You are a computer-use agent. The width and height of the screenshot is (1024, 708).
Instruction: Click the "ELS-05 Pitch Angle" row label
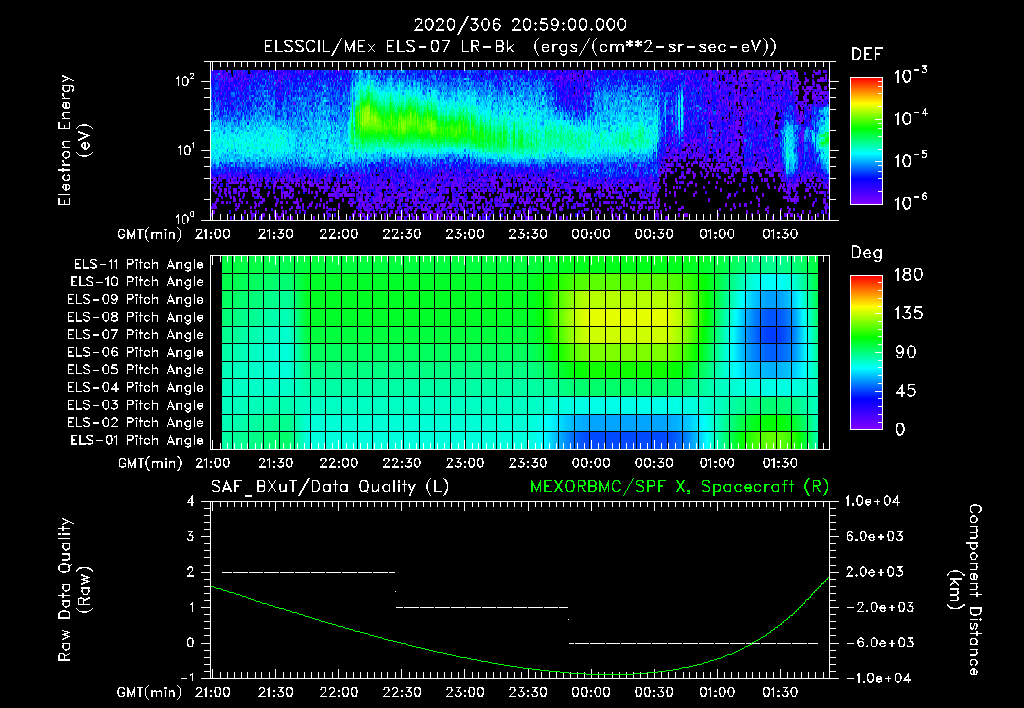(136, 370)
